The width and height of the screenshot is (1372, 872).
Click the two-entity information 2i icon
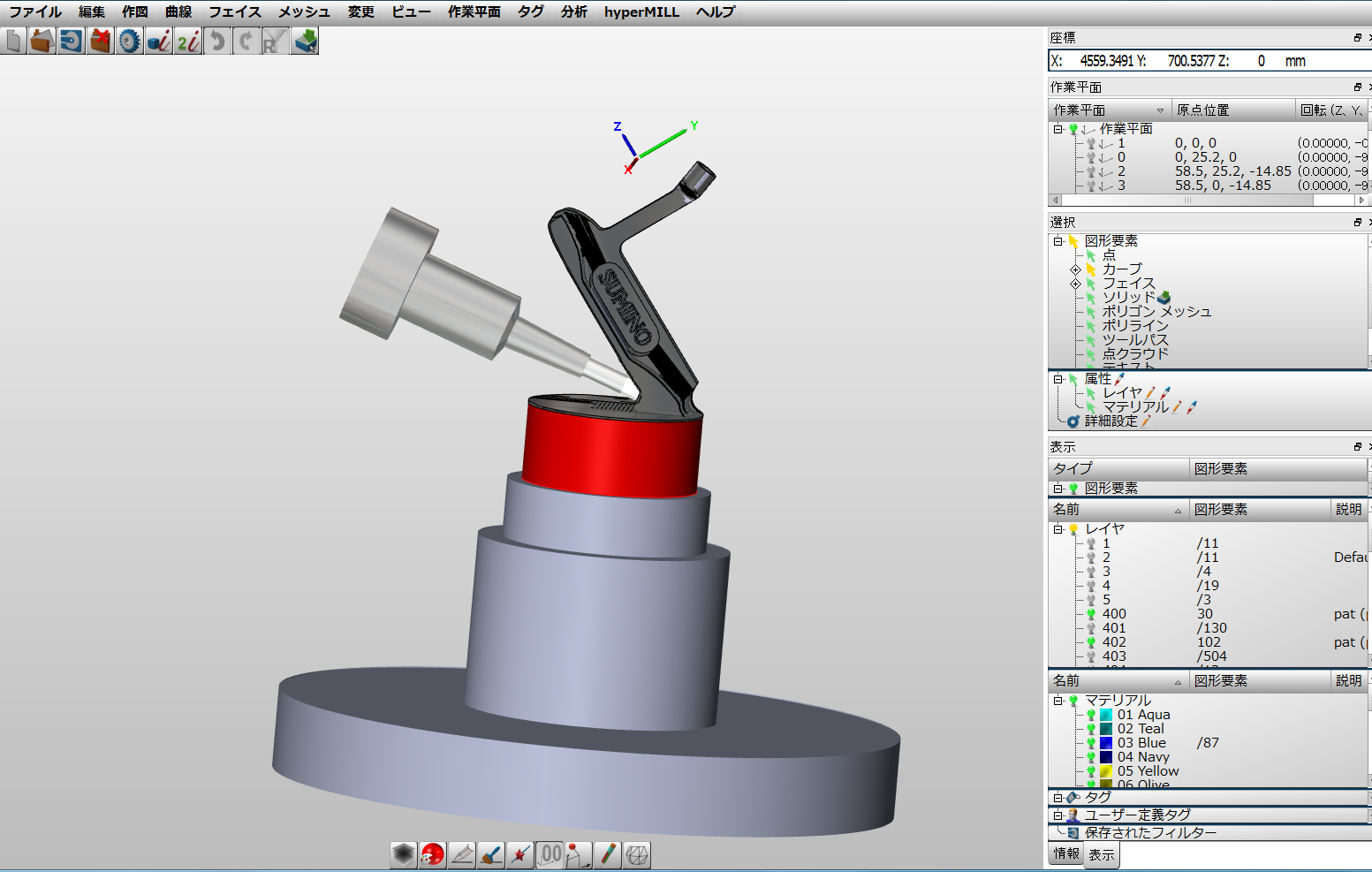tap(187, 42)
